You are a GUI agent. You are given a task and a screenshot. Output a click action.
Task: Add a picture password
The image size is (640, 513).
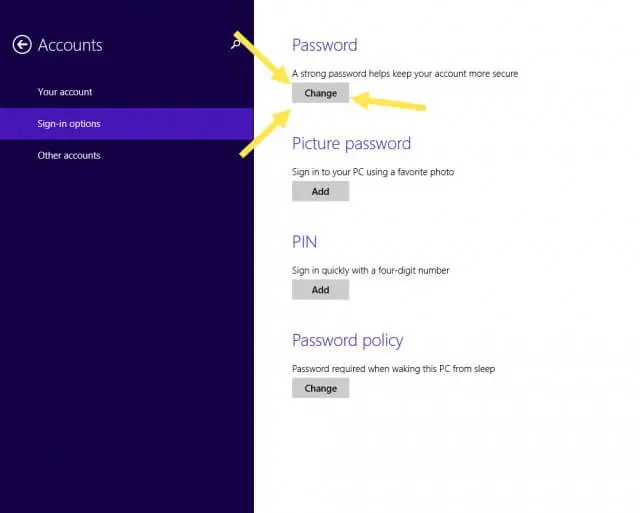pyautogui.click(x=320, y=191)
